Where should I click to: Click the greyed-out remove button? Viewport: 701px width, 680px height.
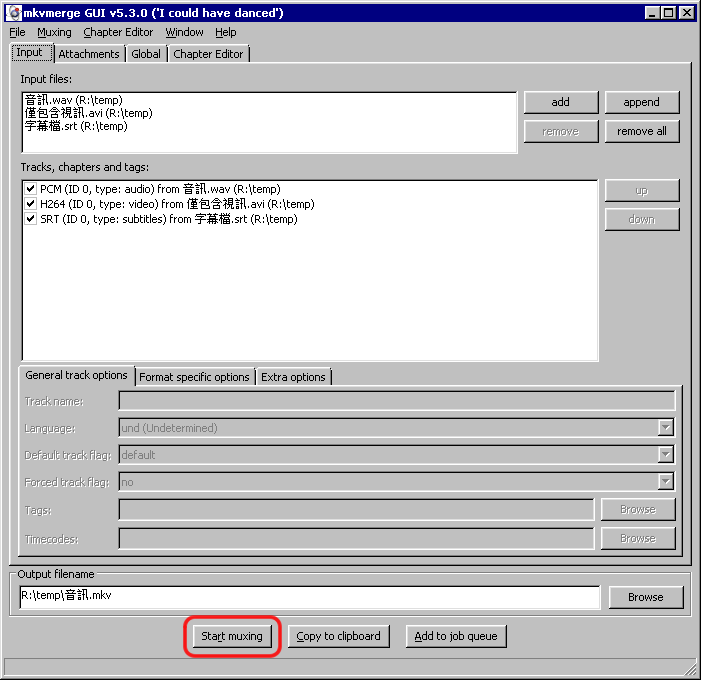click(x=561, y=131)
